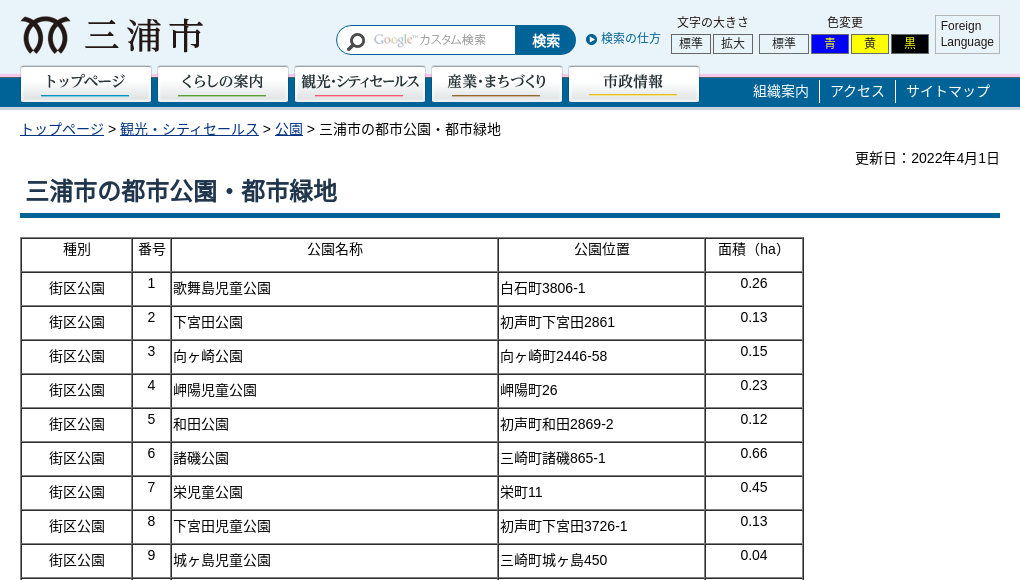Viewport: 1020px width, 580px height.
Task: Open the 検索の仕方 help link
Action: (x=630, y=39)
